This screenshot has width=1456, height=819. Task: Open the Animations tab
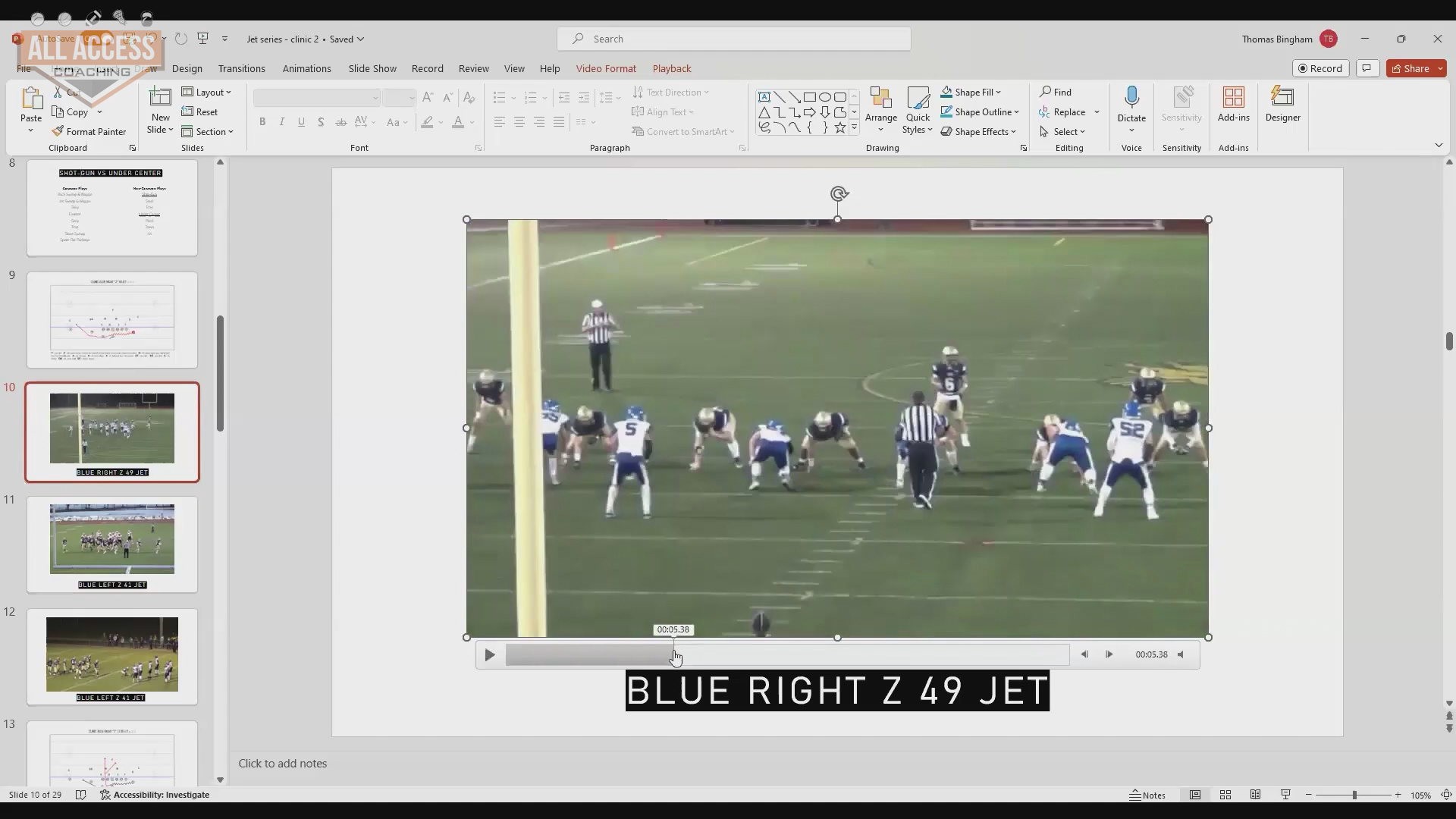[x=306, y=68]
